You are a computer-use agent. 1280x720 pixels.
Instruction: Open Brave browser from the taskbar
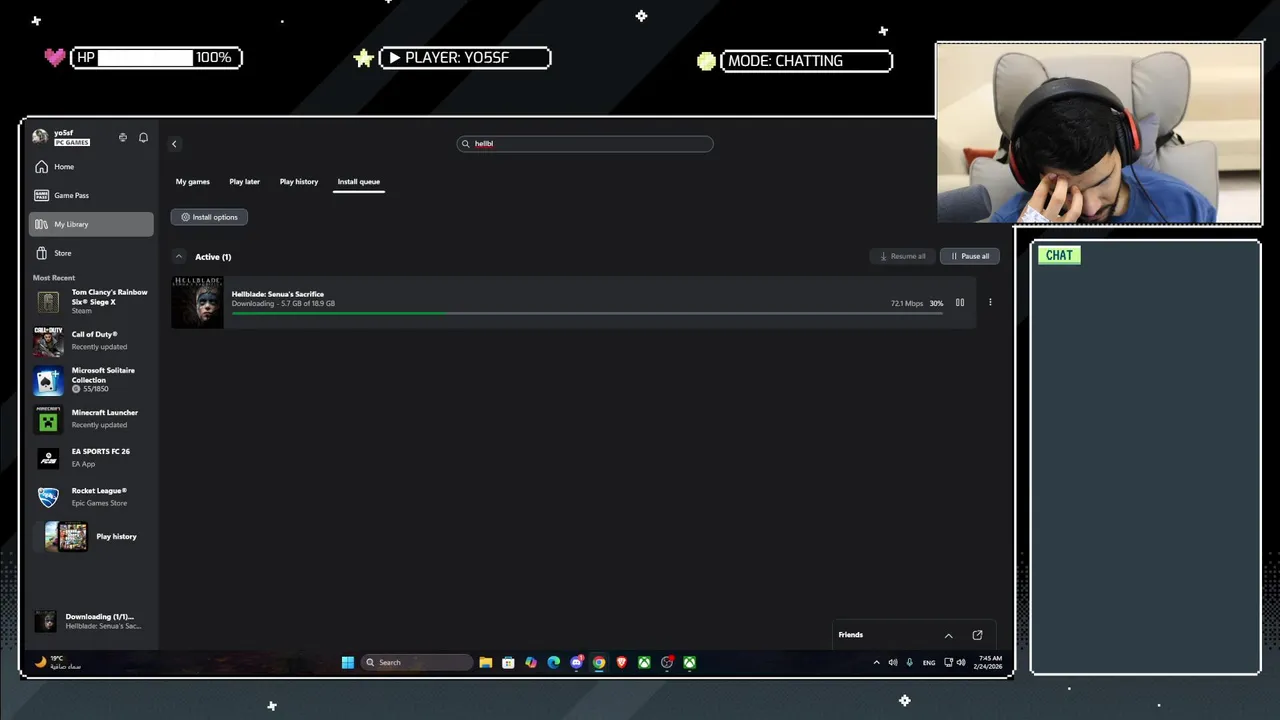pyautogui.click(x=621, y=662)
